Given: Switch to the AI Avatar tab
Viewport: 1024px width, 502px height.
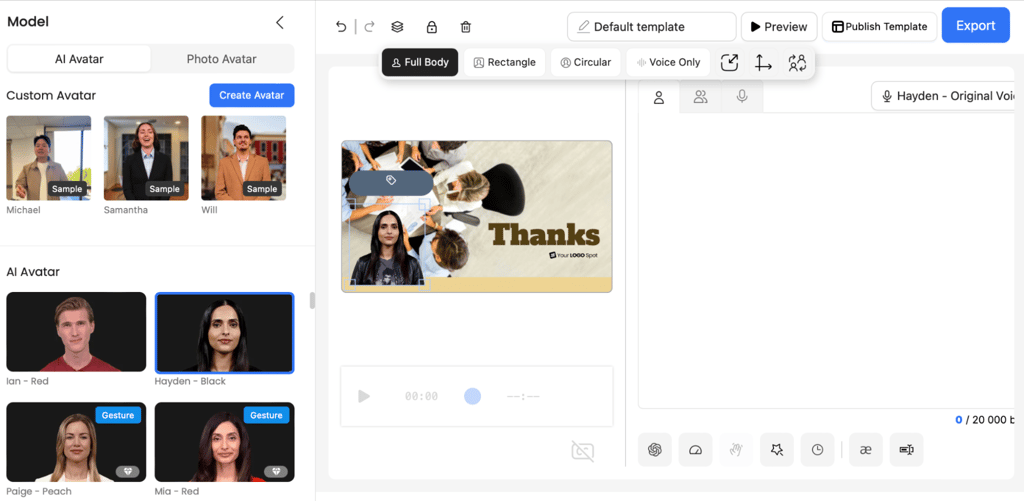Looking at the screenshot, I should [79, 59].
